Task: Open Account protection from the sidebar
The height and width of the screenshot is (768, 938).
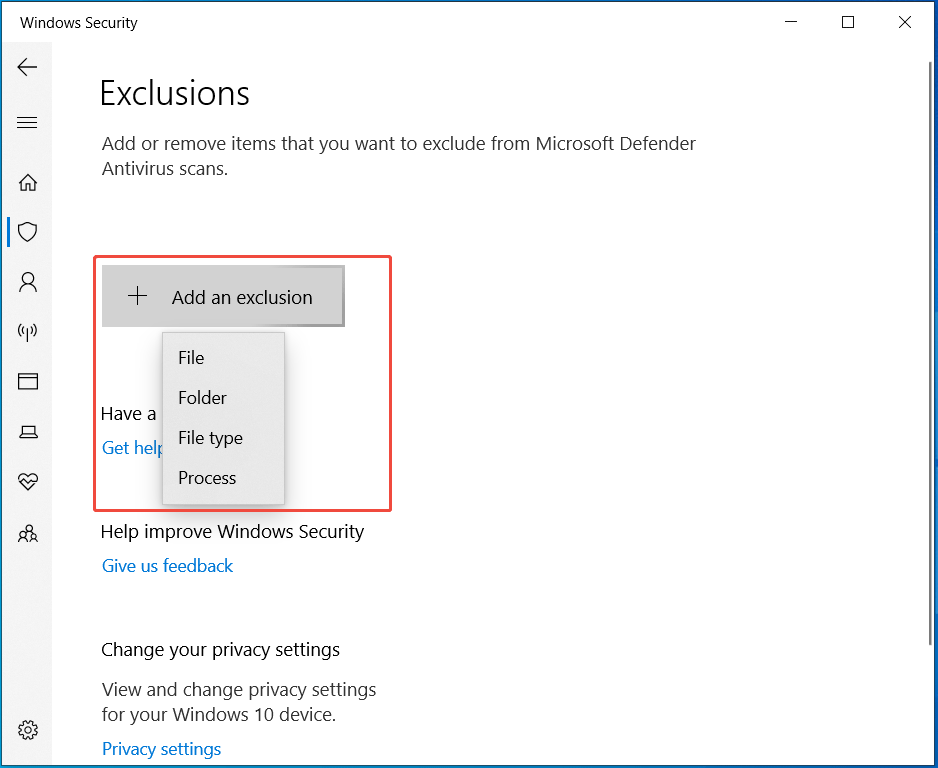Action: coord(27,281)
